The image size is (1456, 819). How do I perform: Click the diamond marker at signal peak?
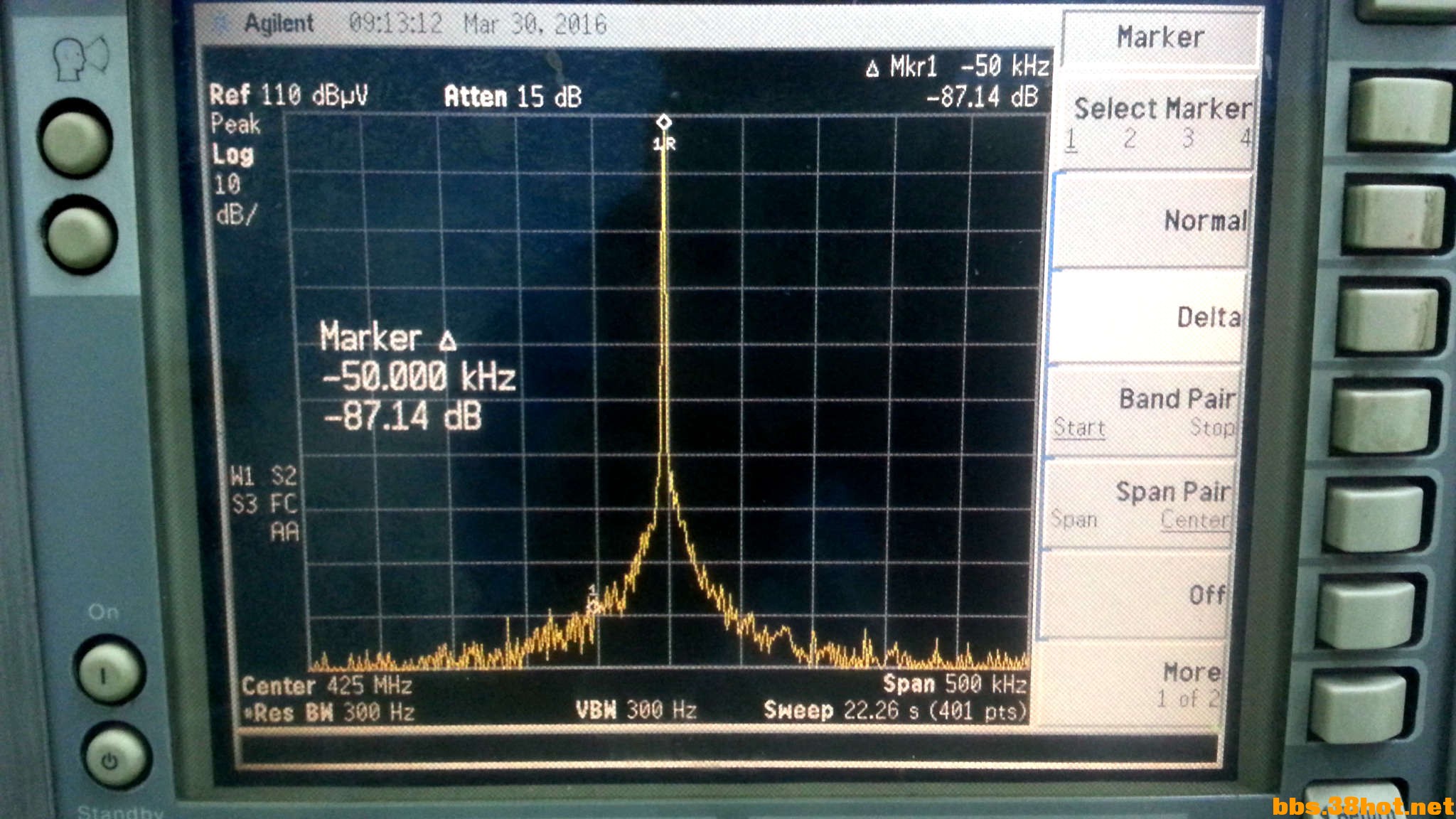click(x=663, y=122)
